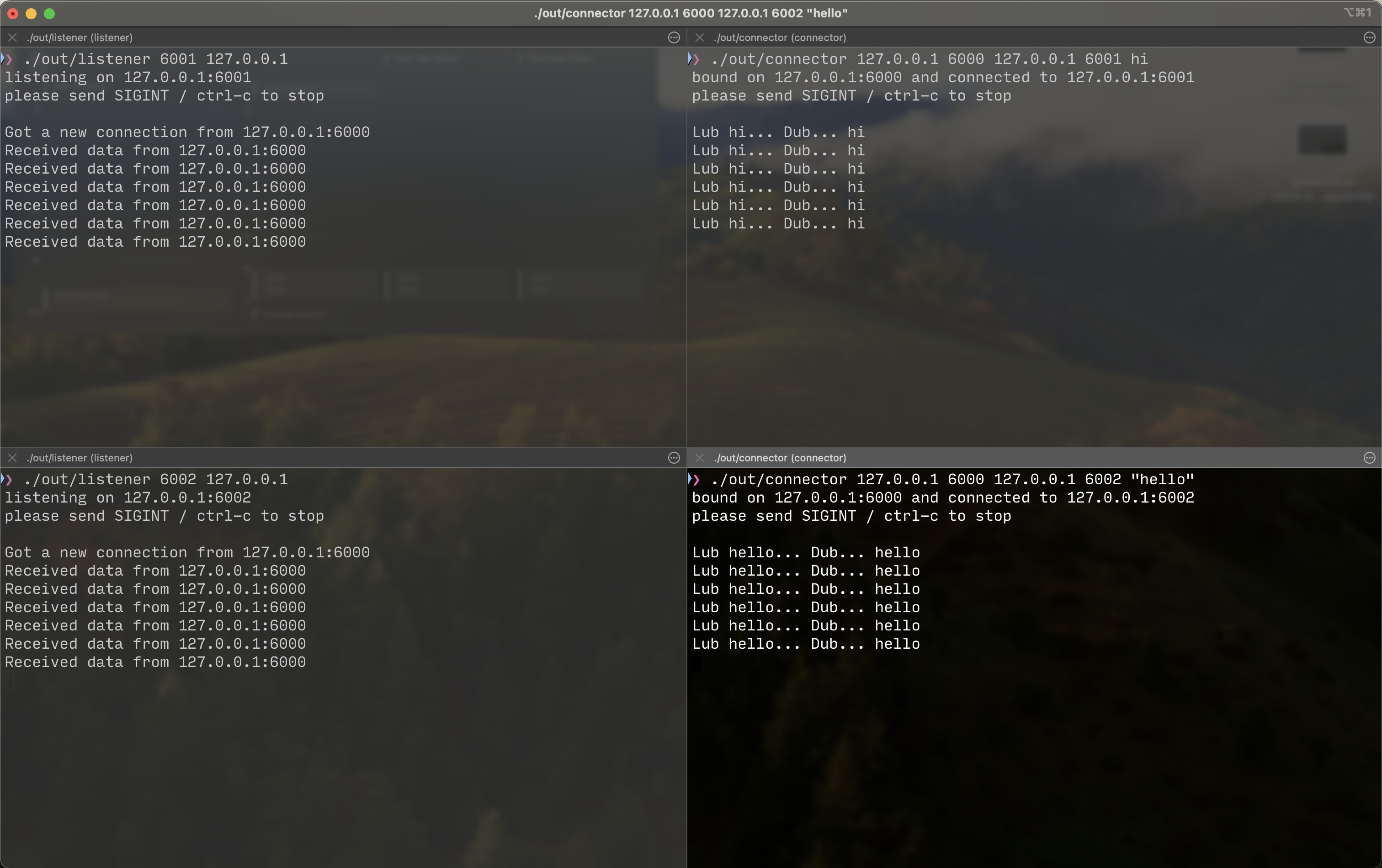1382x868 pixels.
Task: Click the ⌥⌘1 shortcut indicator in title bar
Action: [1357, 13]
